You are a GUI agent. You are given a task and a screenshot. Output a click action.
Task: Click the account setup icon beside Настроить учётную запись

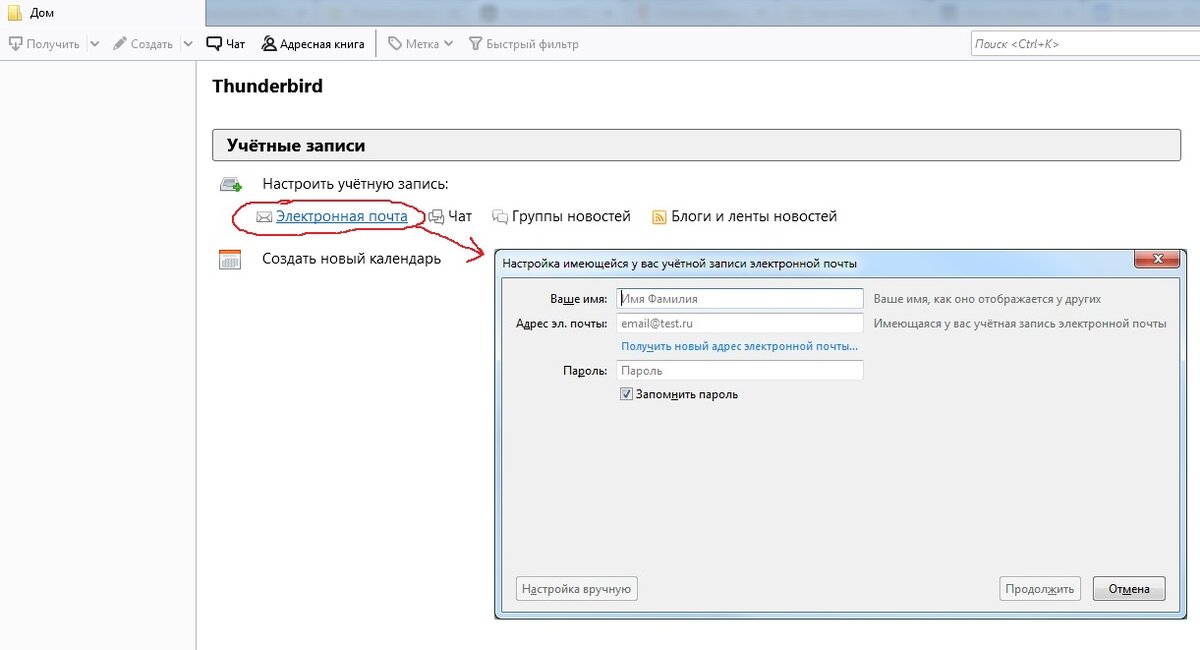231,184
